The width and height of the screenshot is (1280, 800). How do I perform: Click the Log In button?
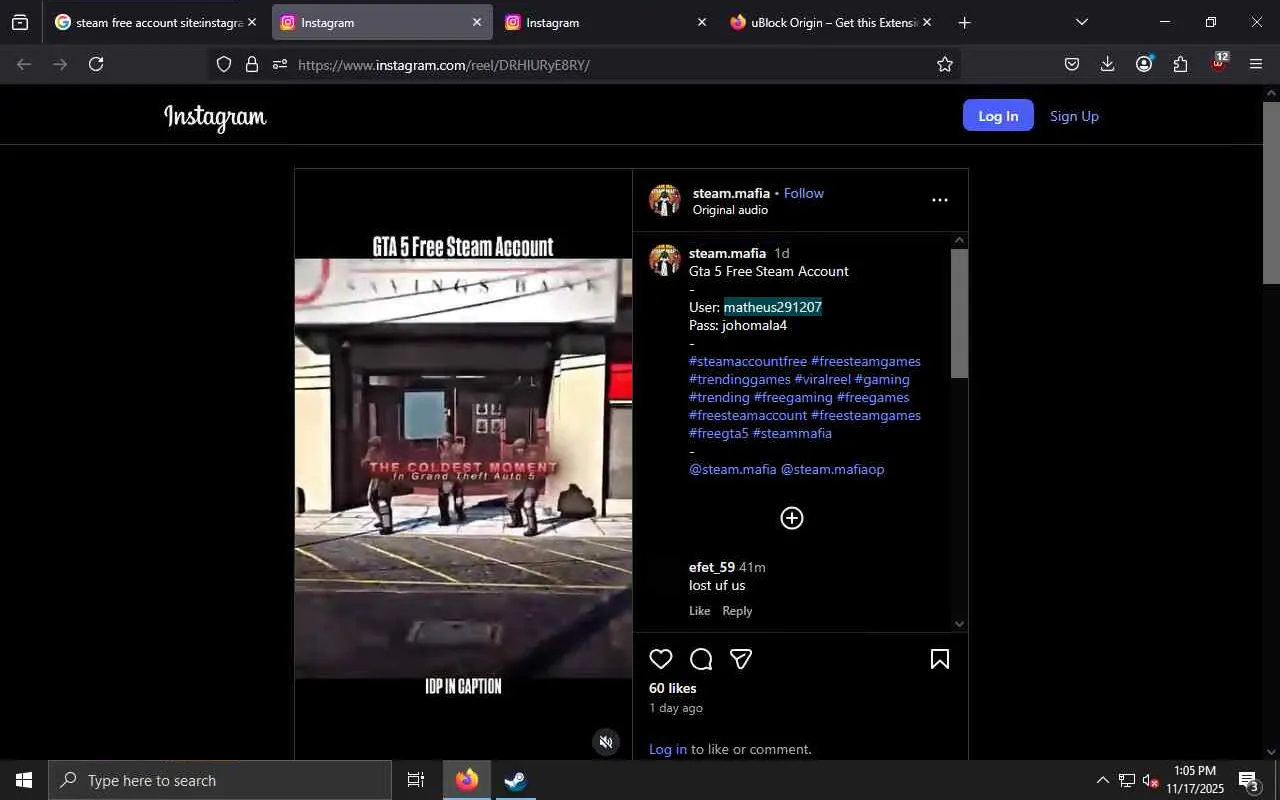(x=998, y=116)
